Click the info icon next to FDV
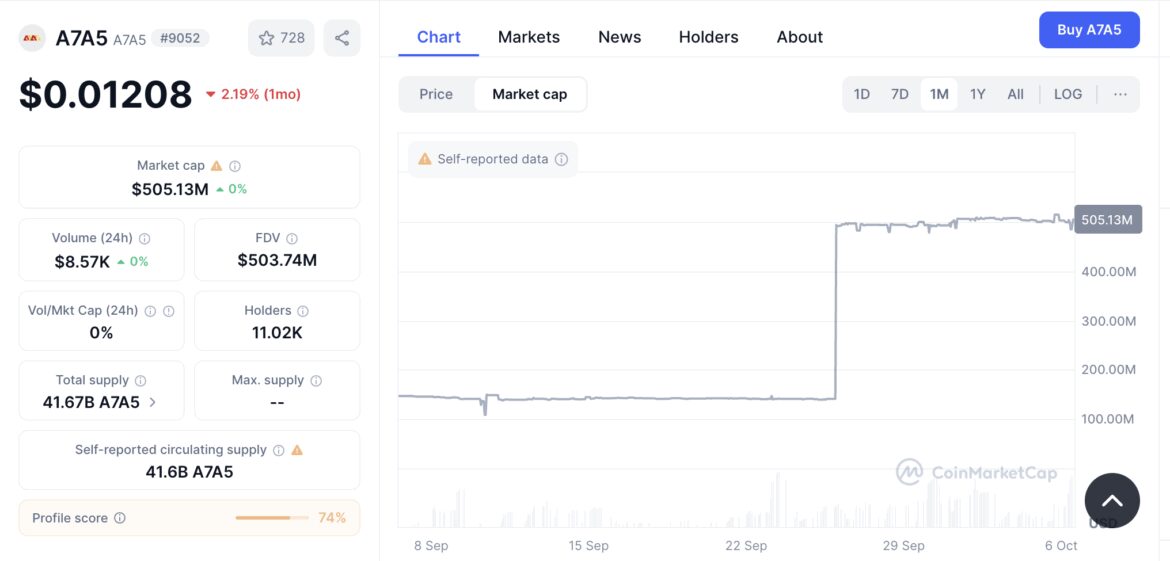The height and width of the screenshot is (561, 1170). click(292, 239)
